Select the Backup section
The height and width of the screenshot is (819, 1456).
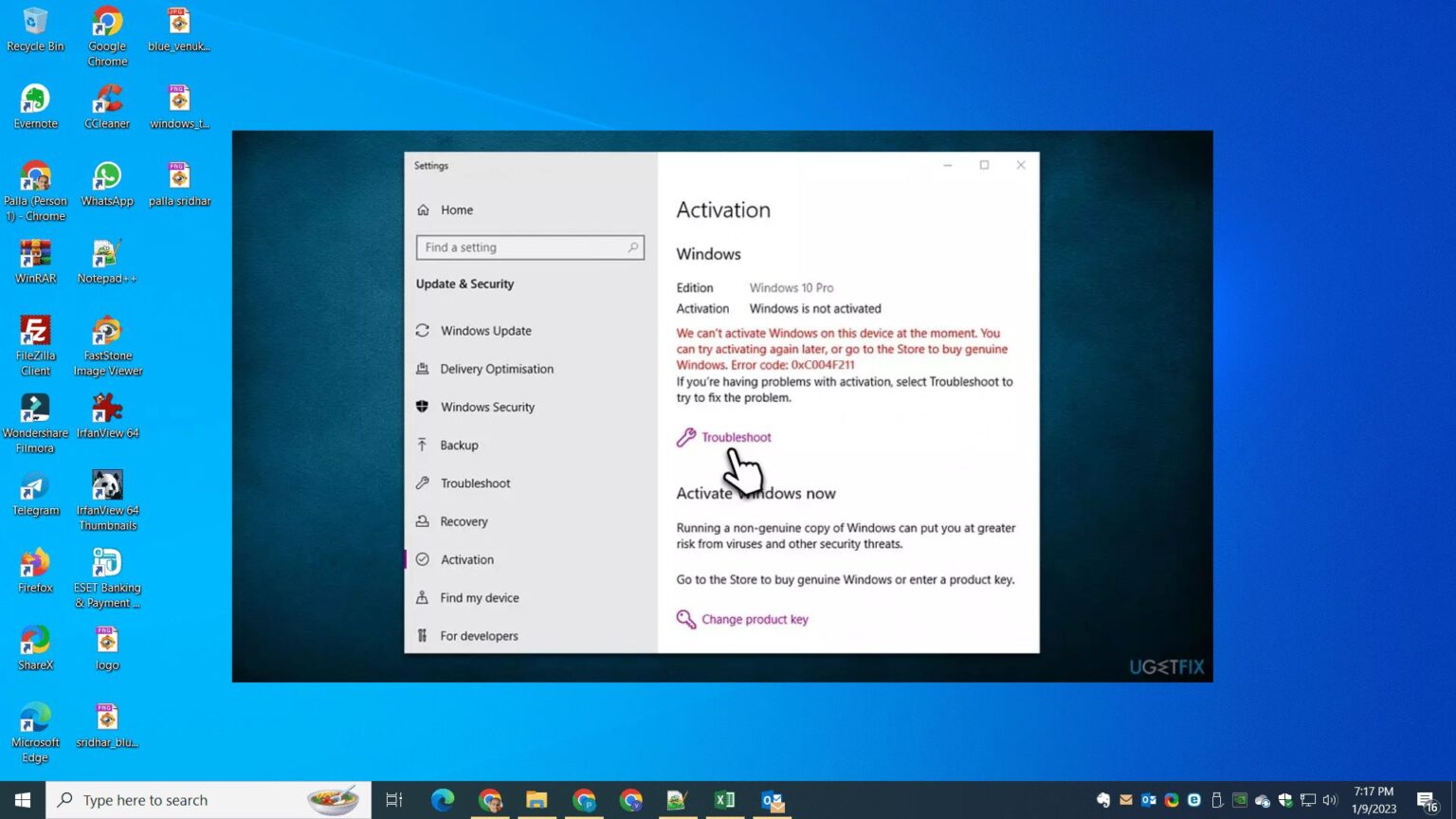(460, 445)
